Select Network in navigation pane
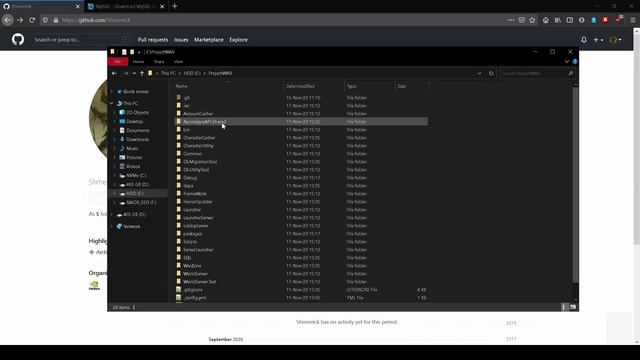The image size is (640, 360). point(131,227)
